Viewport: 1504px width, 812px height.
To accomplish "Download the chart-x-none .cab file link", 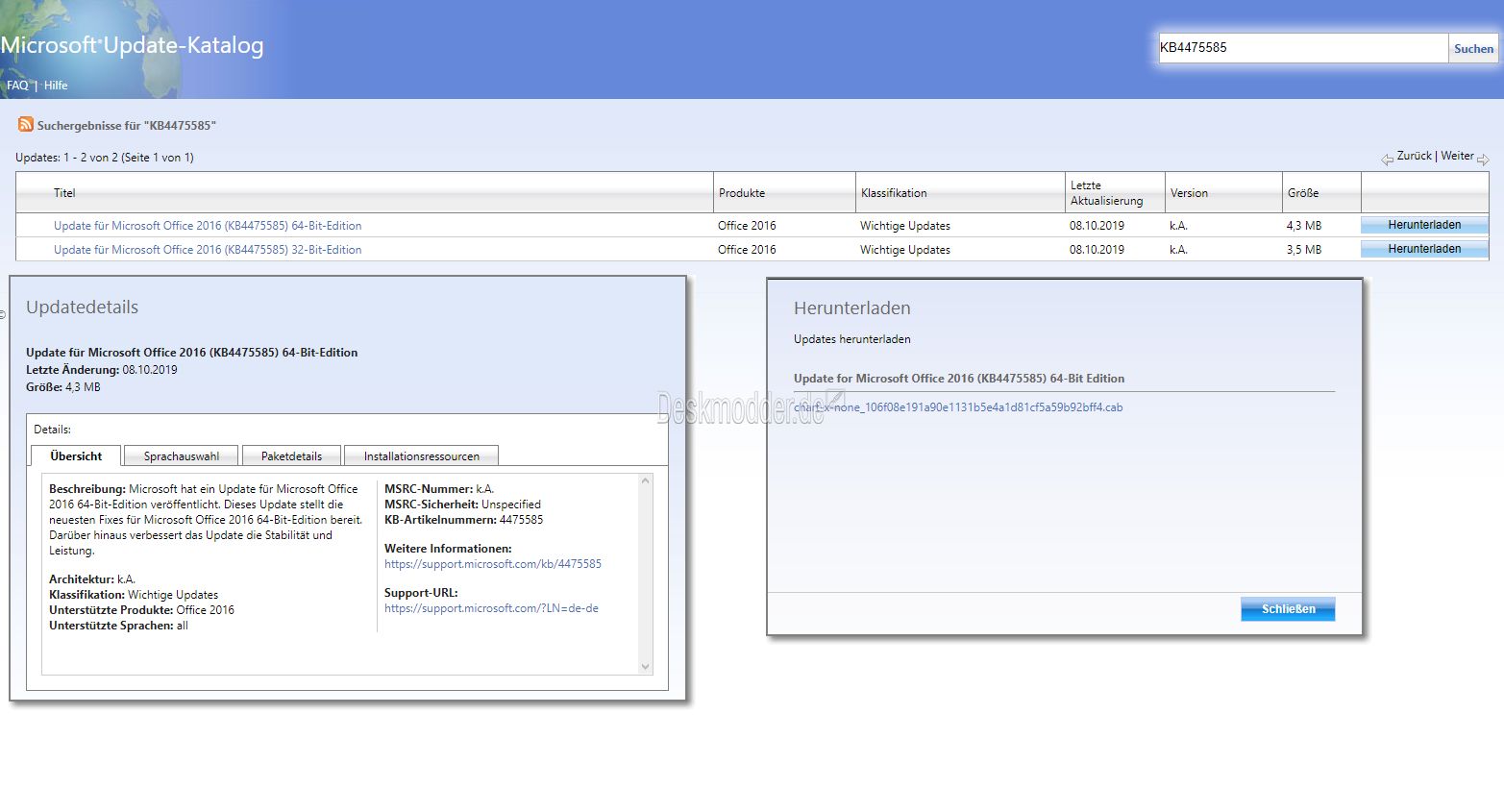I will tap(958, 407).
